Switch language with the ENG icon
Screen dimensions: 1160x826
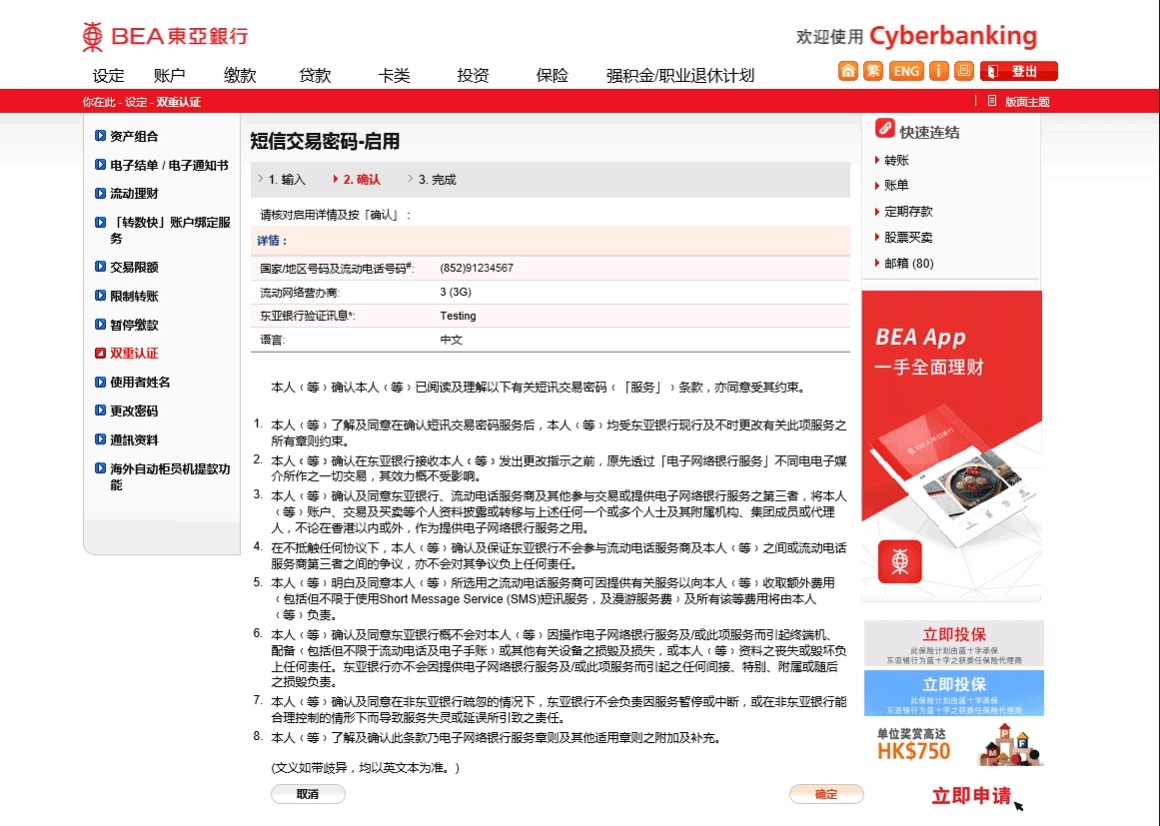pos(906,71)
